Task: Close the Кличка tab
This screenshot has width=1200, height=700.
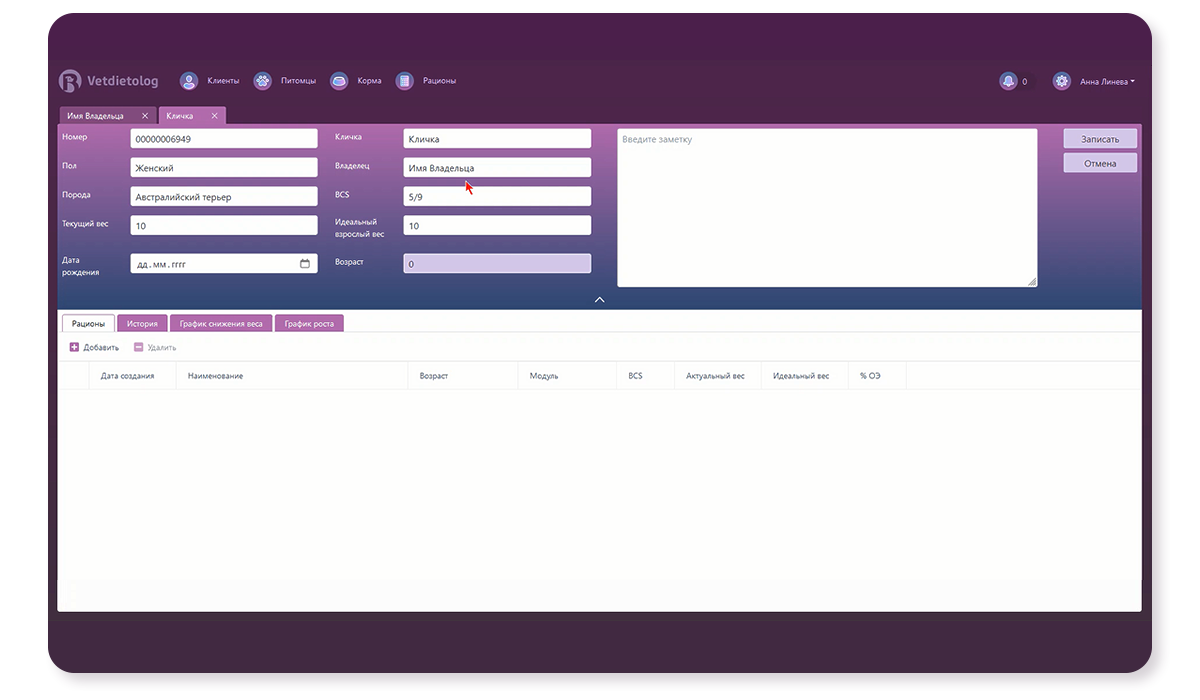Action: tap(214, 116)
